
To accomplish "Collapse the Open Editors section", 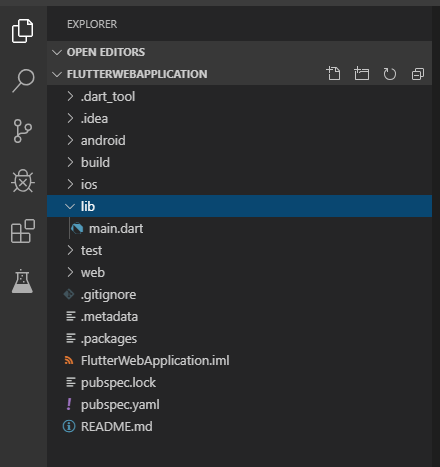I will 57,52.
